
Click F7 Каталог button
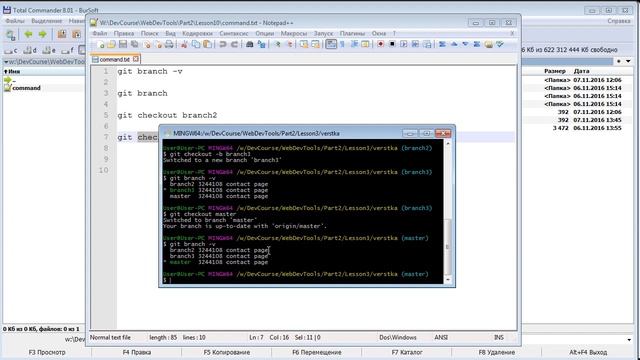coord(407,352)
